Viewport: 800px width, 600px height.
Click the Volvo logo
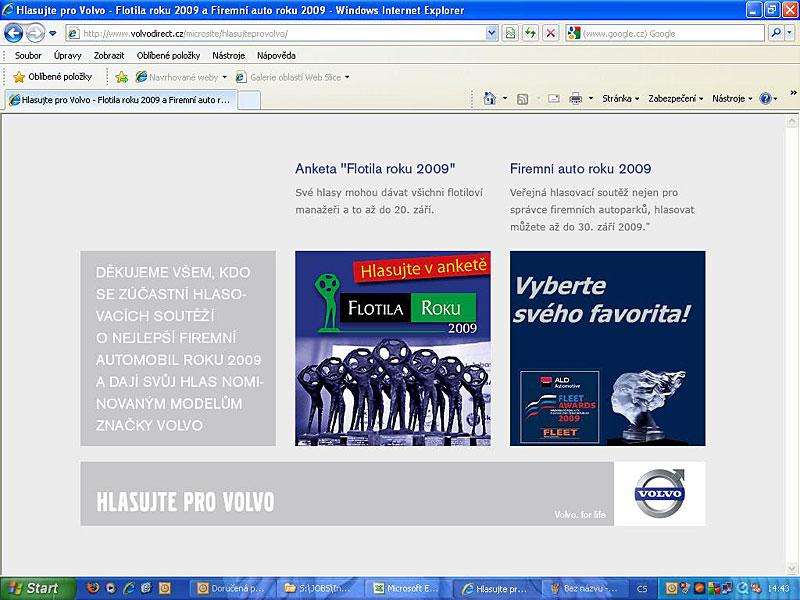click(660, 494)
